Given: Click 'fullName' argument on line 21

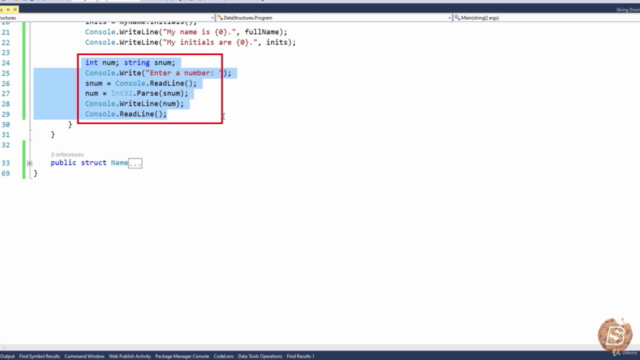Looking at the screenshot, I should [x=262, y=32].
